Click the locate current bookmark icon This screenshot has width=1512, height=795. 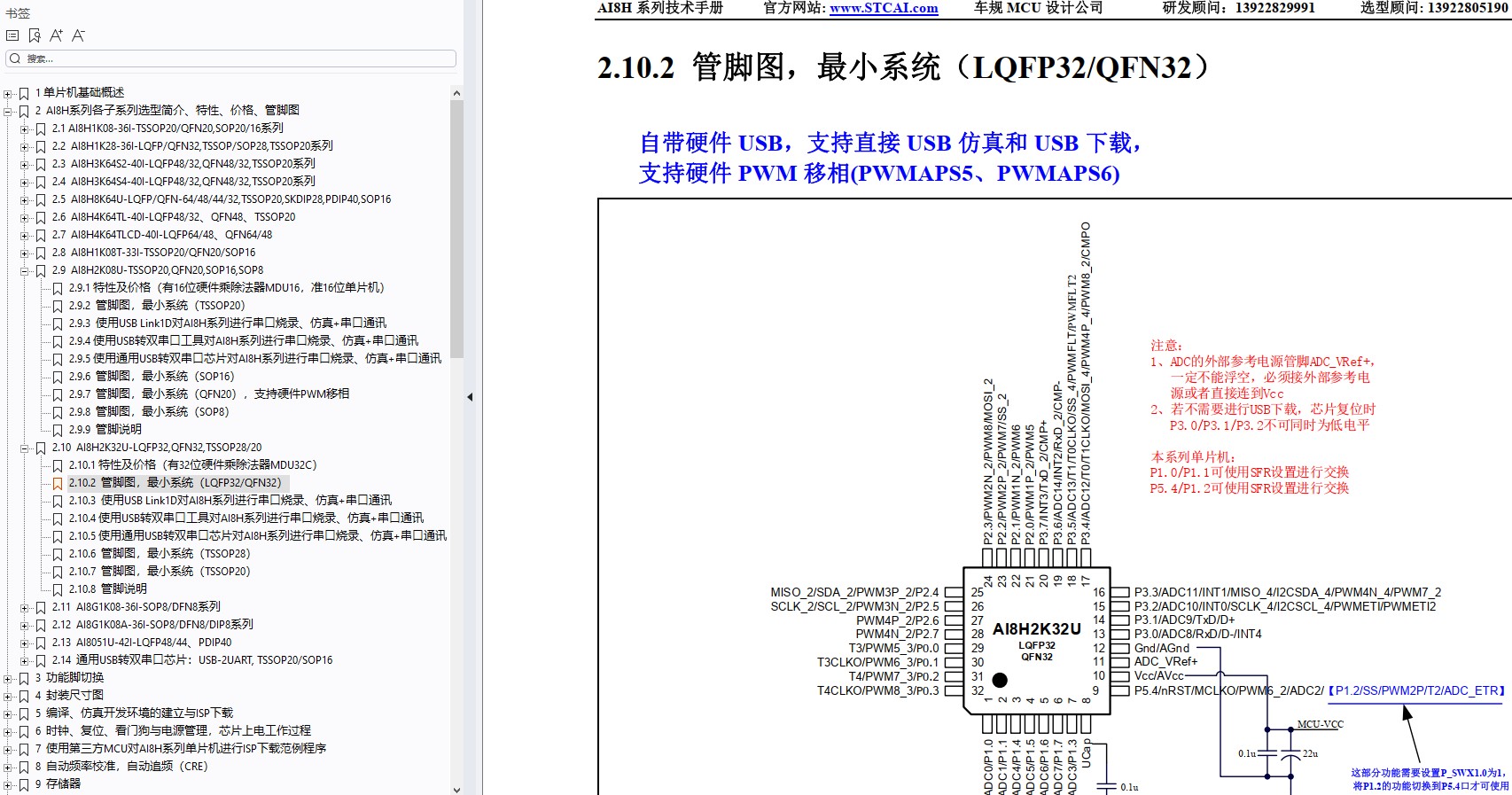(x=35, y=35)
